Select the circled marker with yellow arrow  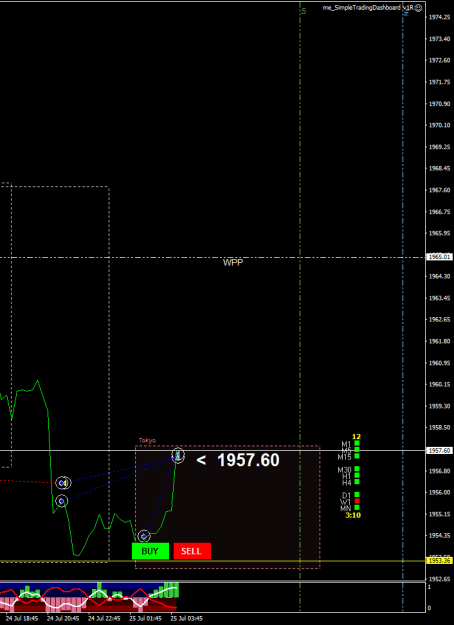[63, 483]
